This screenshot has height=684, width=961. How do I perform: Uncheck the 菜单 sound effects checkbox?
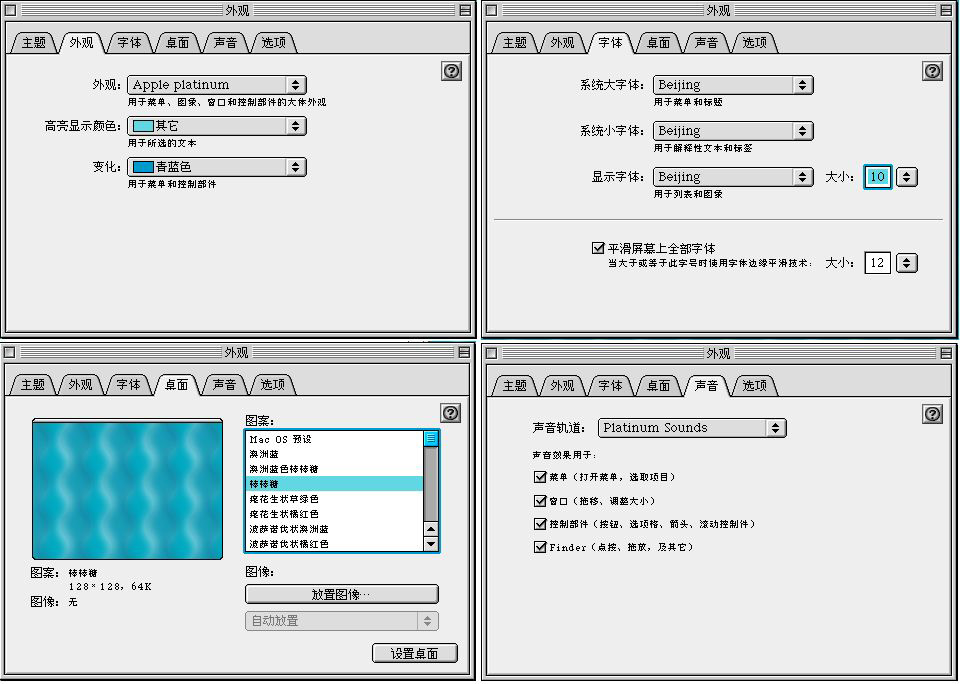pyautogui.click(x=541, y=478)
